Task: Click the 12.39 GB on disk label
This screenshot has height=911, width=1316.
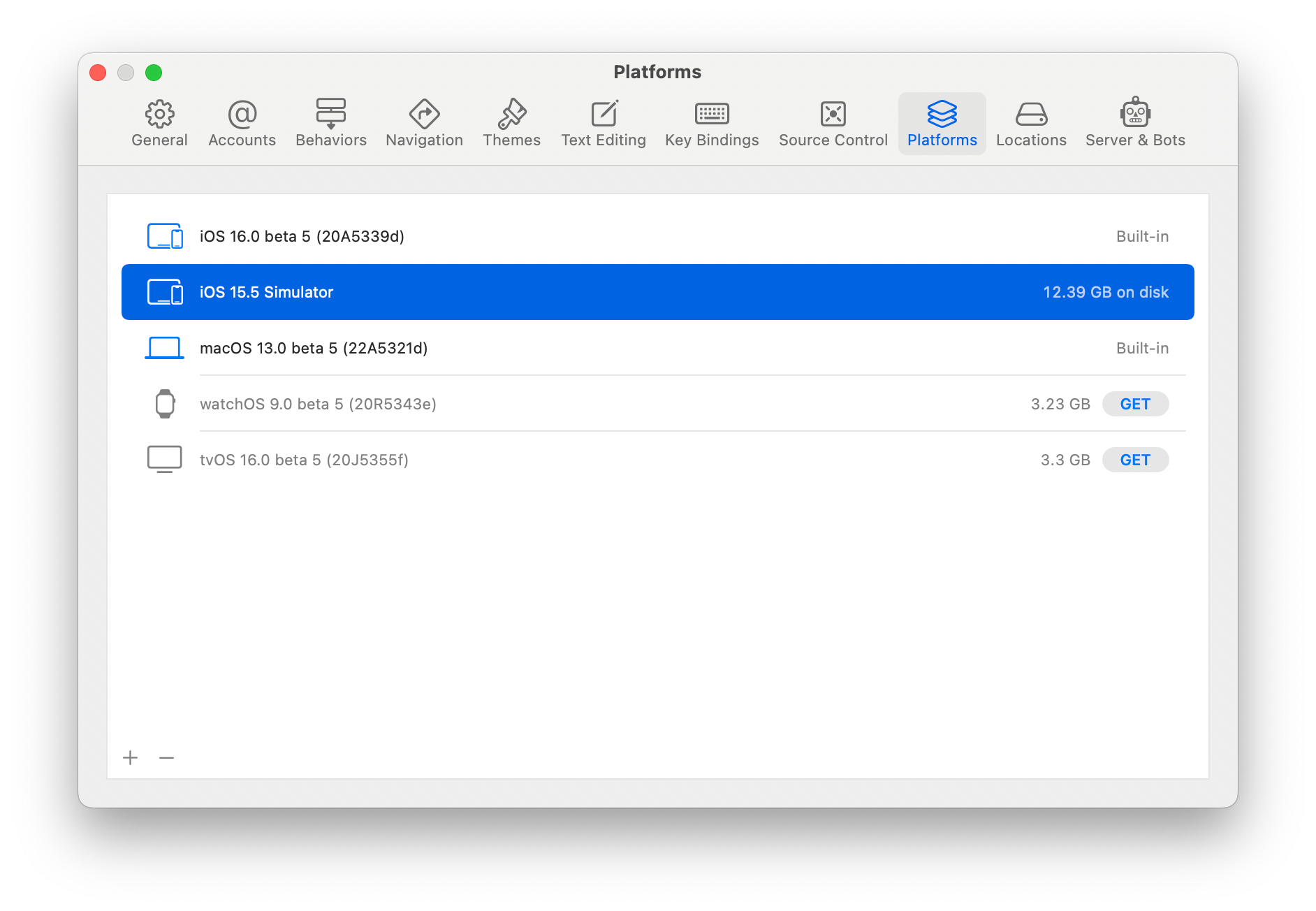Action: [1106, 292]
